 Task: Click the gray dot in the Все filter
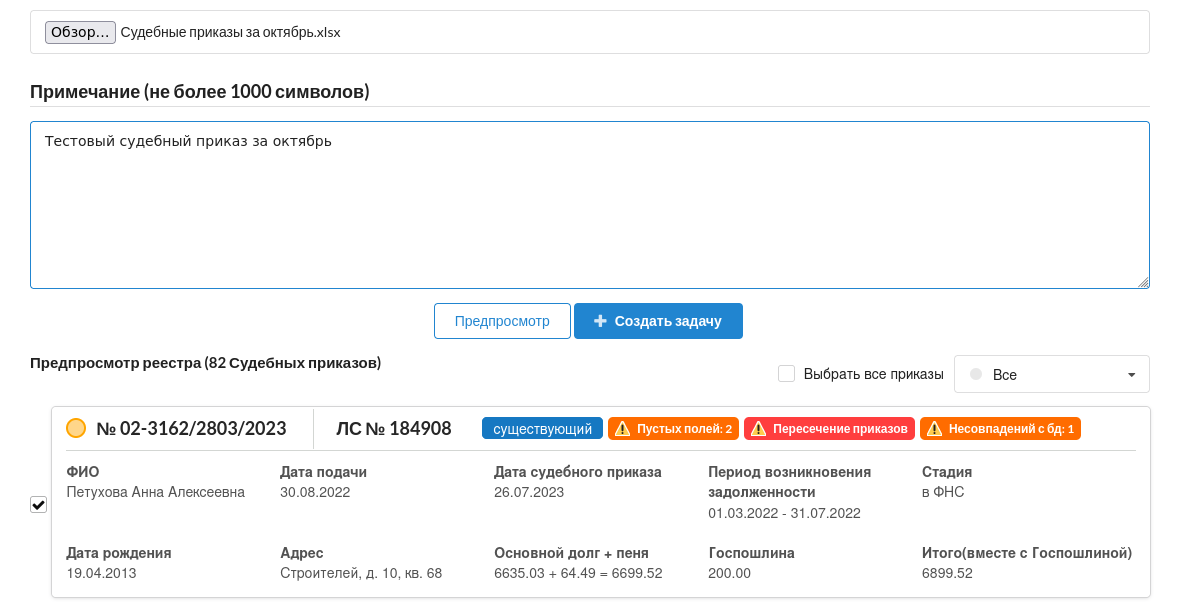coord(976,374)
